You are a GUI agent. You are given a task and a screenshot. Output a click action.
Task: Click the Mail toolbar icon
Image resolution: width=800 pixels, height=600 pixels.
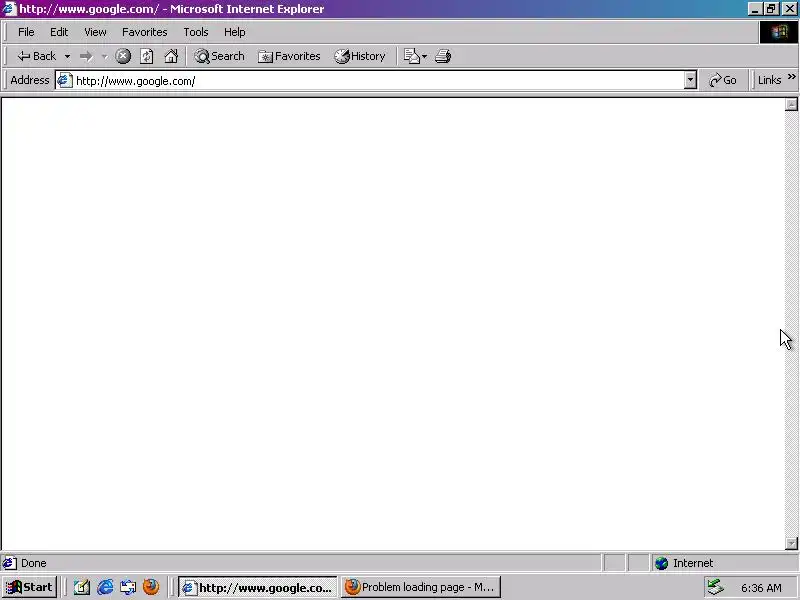(411, 56)
